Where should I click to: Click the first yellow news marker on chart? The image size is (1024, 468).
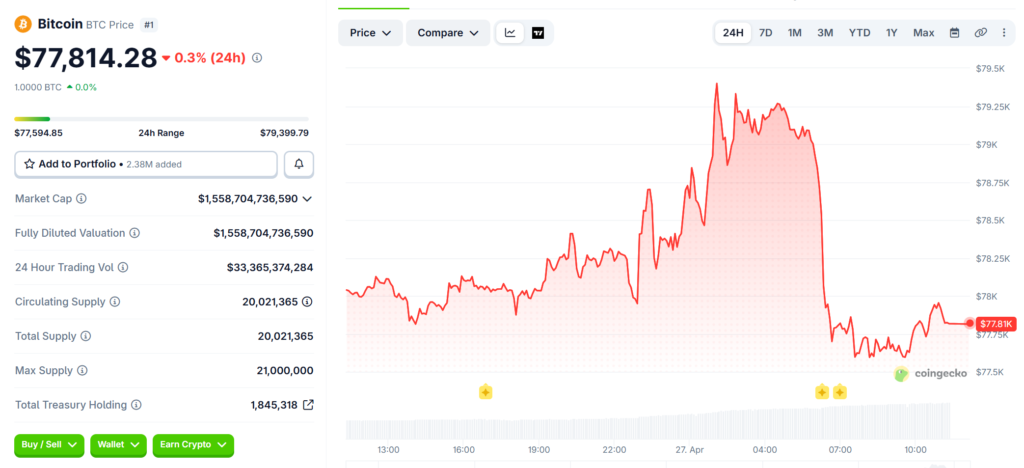[x=485, y=391]
